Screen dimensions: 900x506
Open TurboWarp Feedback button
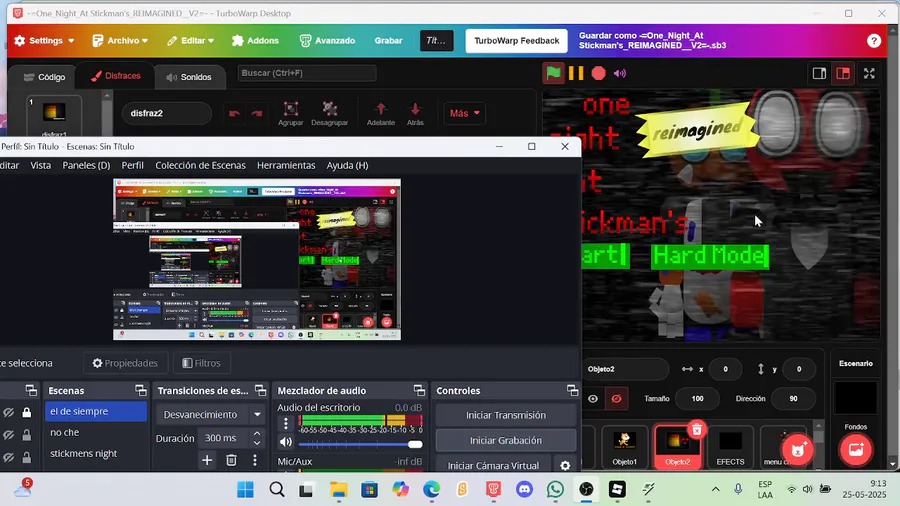[517, 41]
